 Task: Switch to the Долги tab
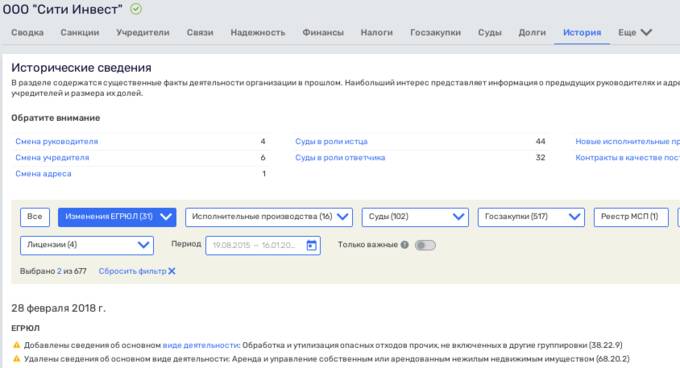[532, 33]
